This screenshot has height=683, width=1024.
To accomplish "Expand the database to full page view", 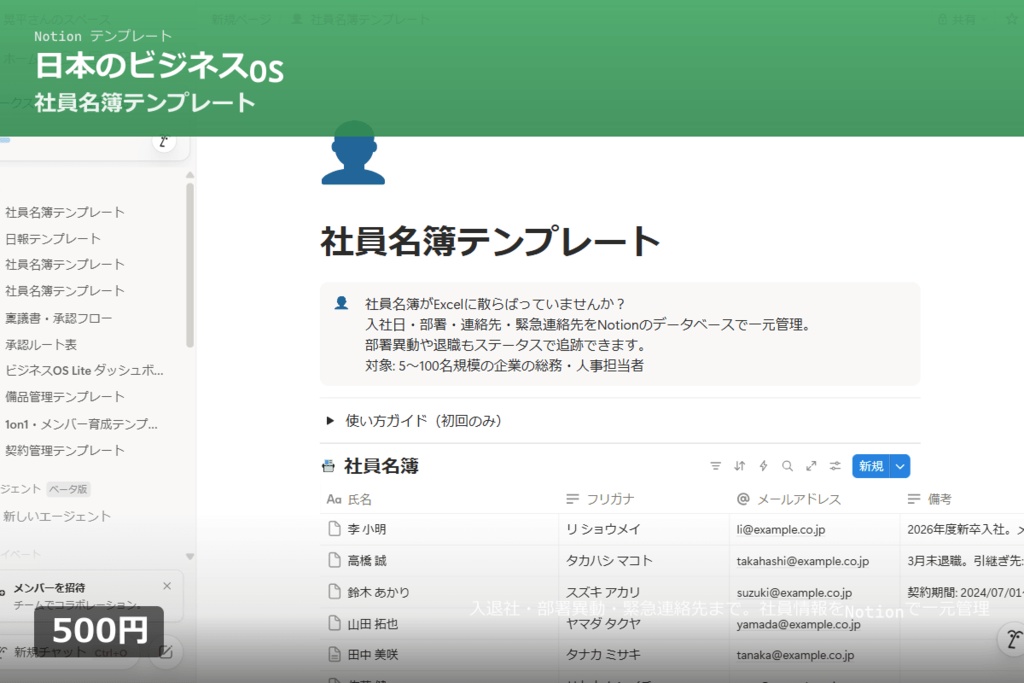I will click(811, 466).
